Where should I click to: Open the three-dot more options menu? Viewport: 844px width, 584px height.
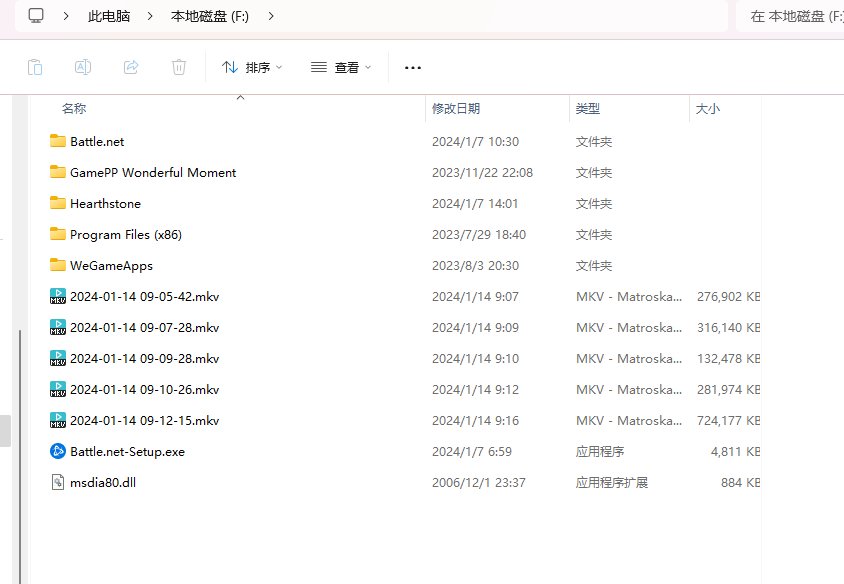(x=413, y=68)
